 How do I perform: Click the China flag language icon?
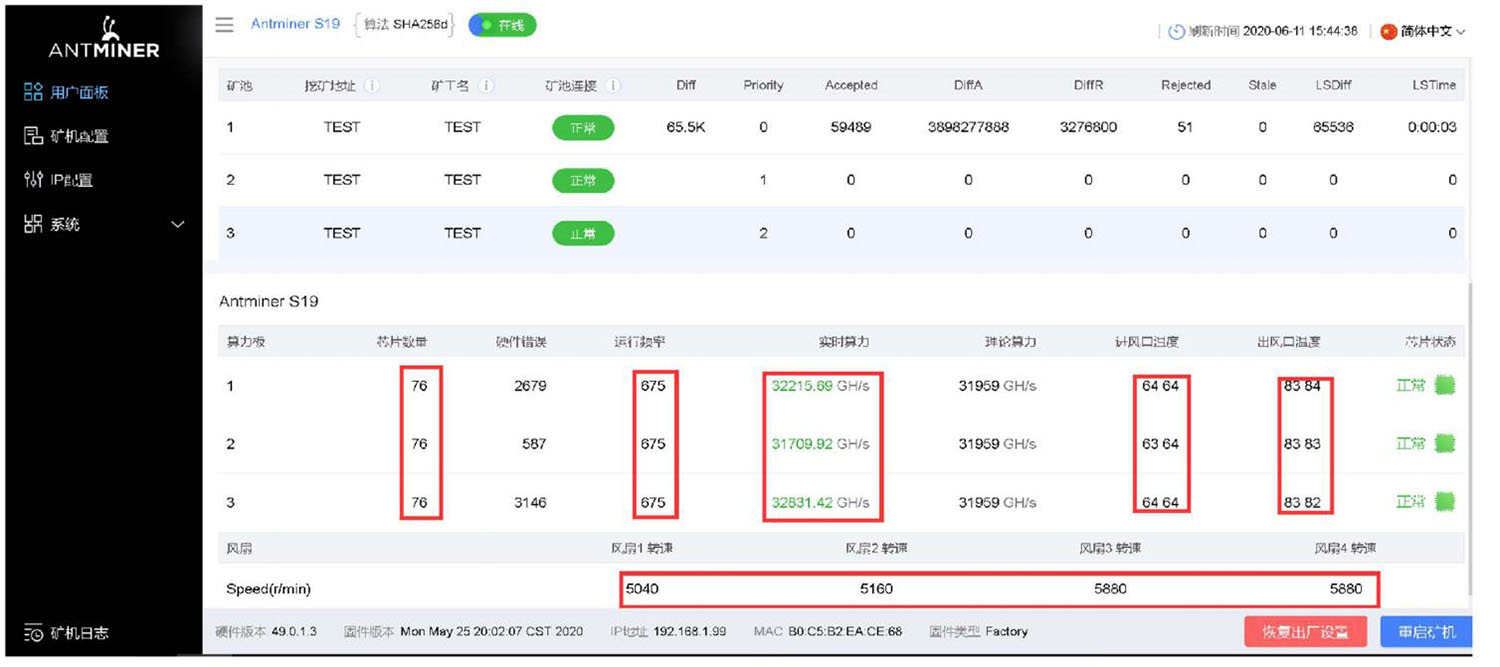tap(1388, 32)
